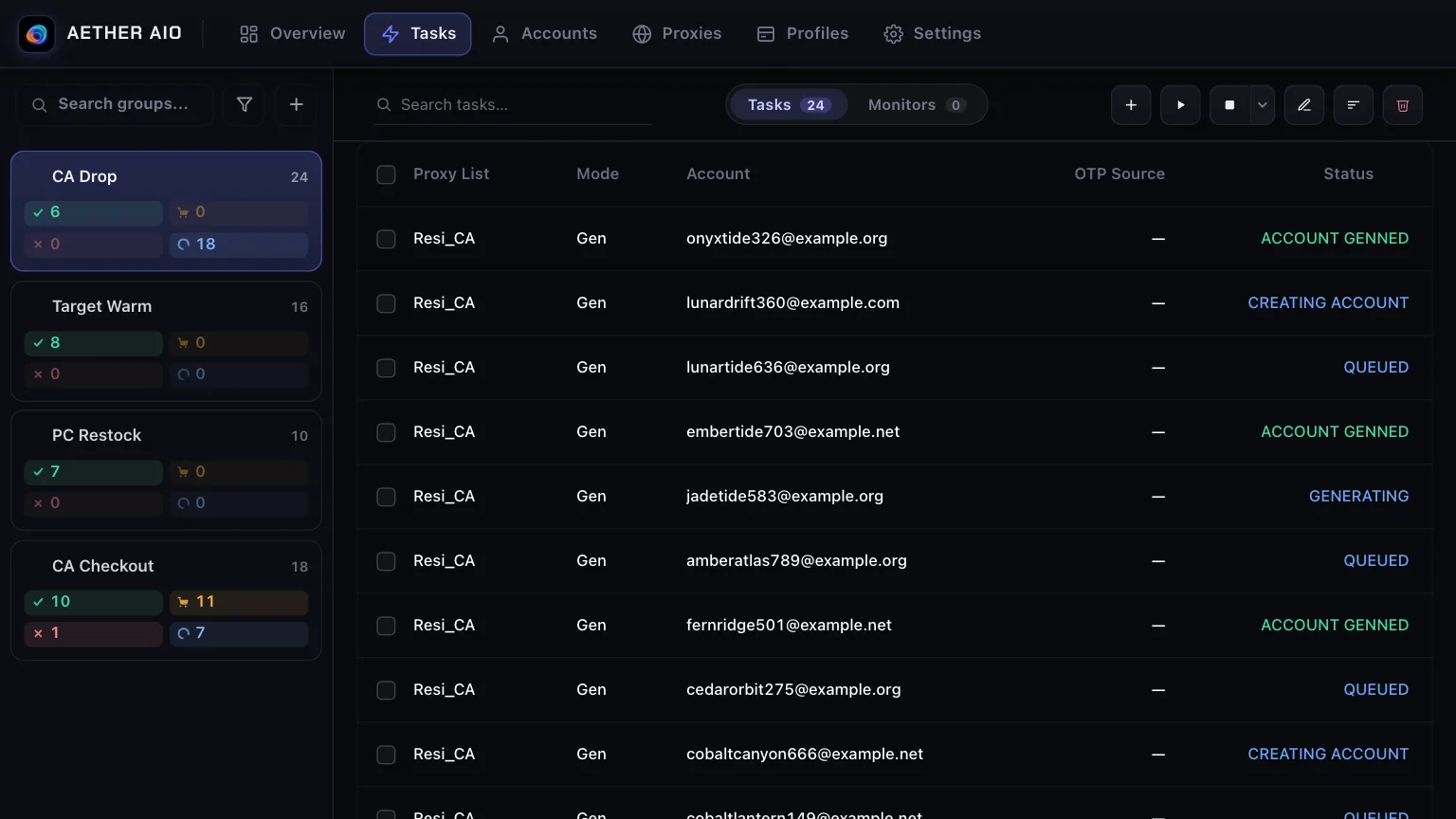1456x819 pixels.
Task: Click the Proxy List column header
Action: [x=451, y=174]
